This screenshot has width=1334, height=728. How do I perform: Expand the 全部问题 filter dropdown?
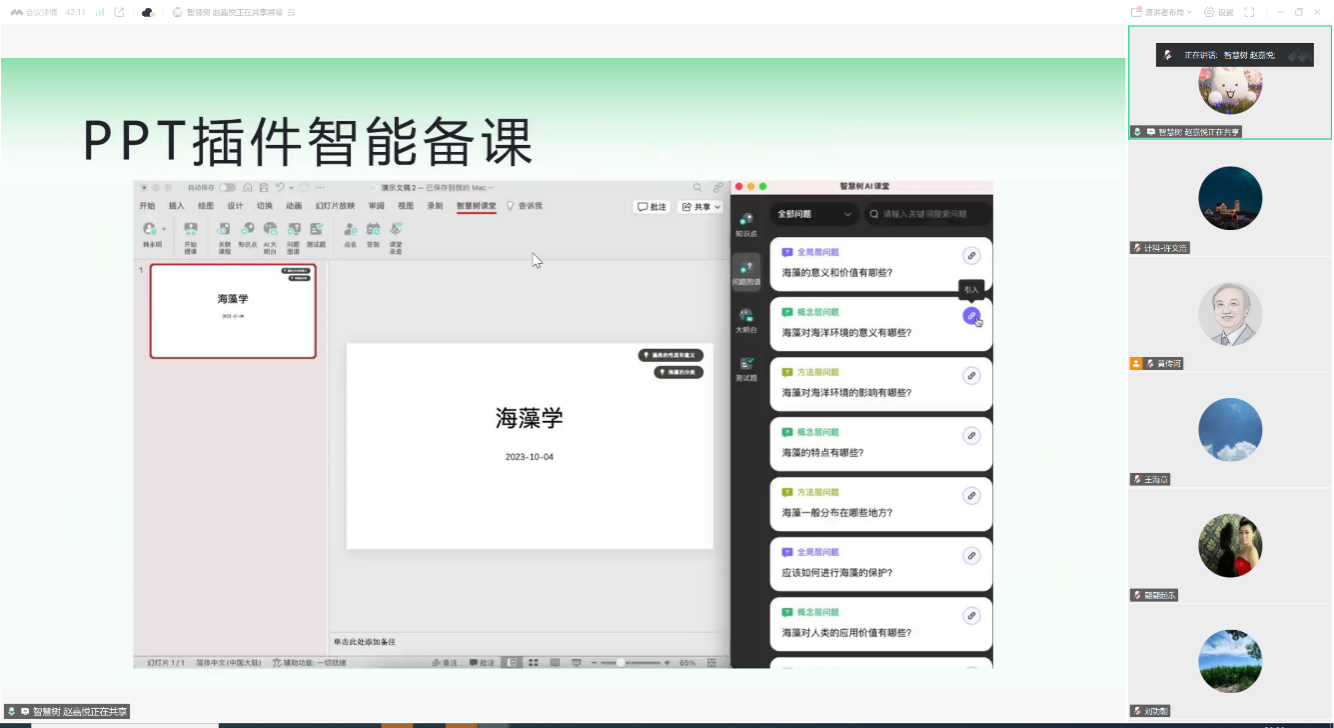[814, 214]
